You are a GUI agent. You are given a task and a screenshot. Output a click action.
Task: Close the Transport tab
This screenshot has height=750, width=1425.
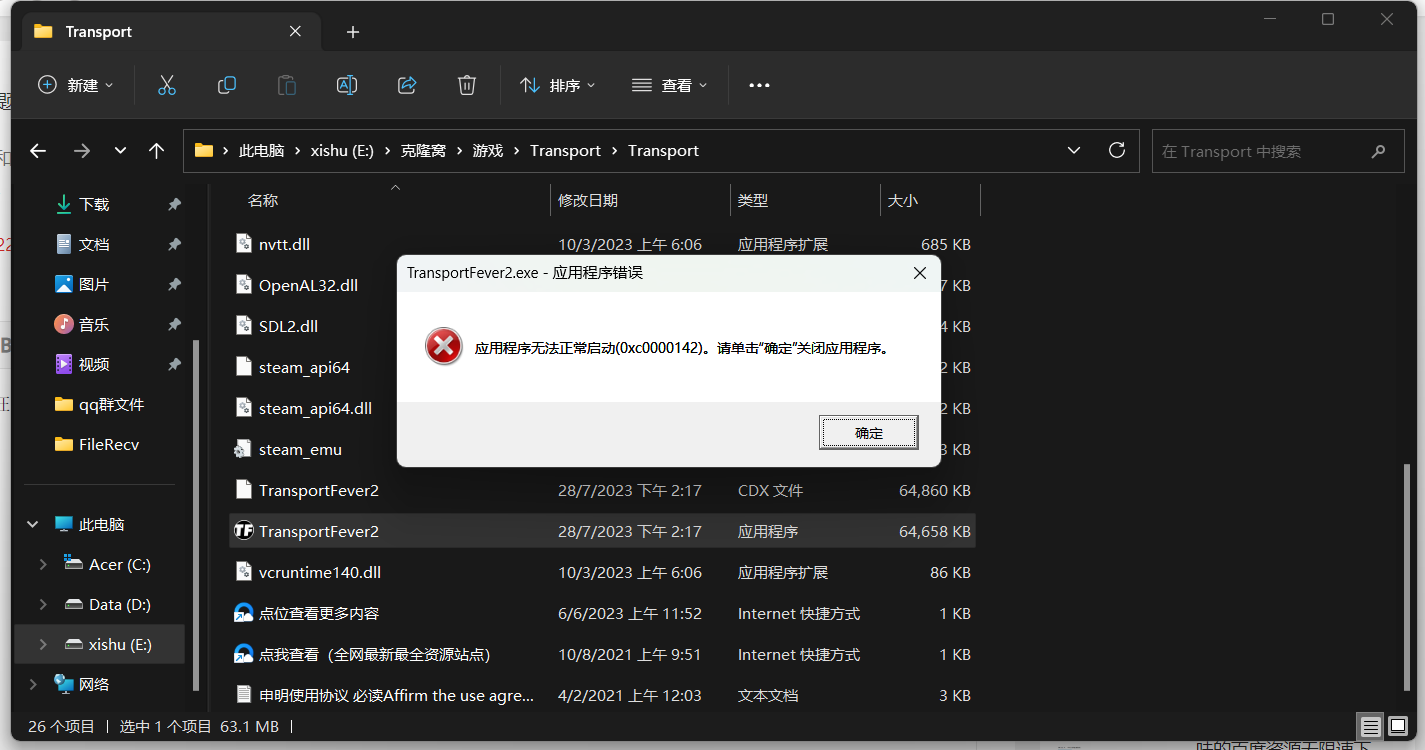295,31
